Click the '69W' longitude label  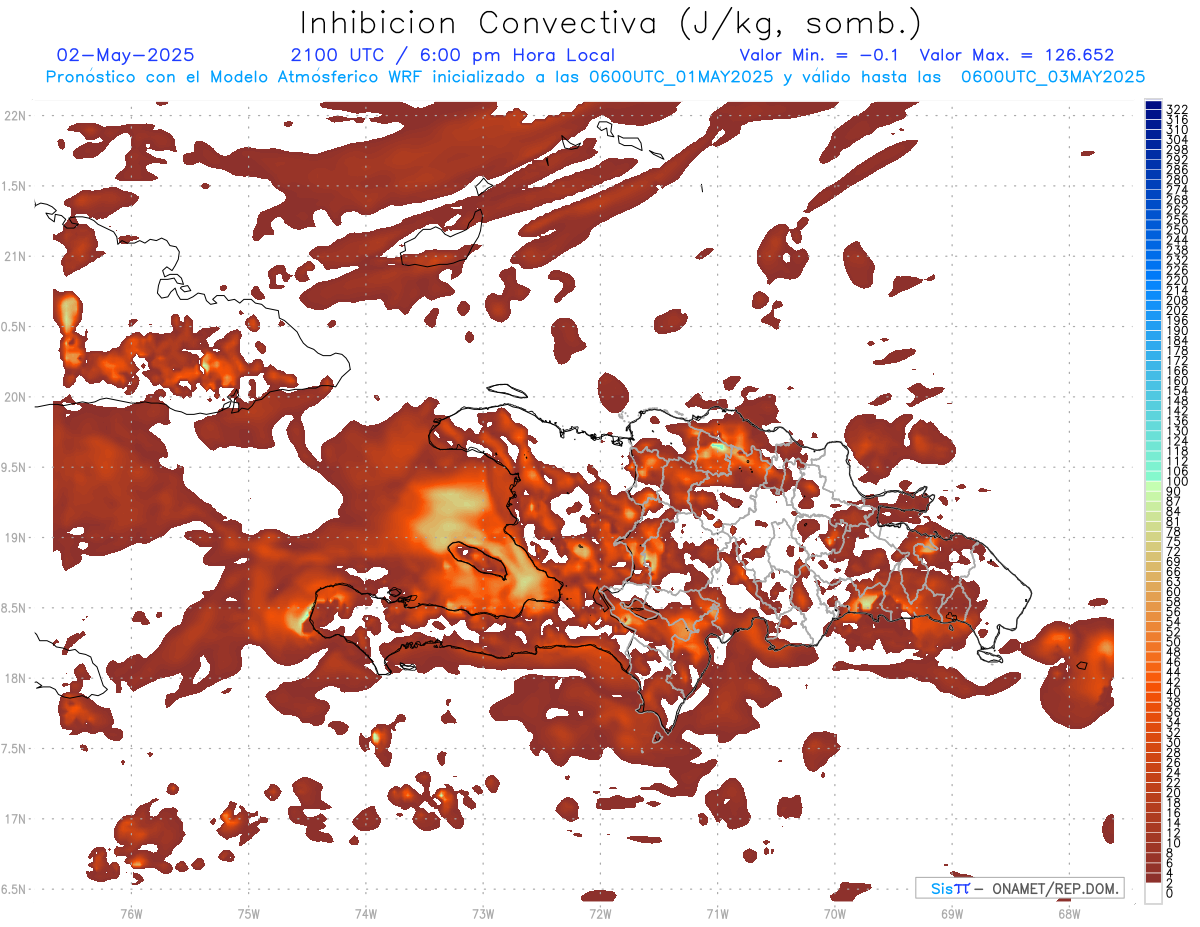[952, 914]
